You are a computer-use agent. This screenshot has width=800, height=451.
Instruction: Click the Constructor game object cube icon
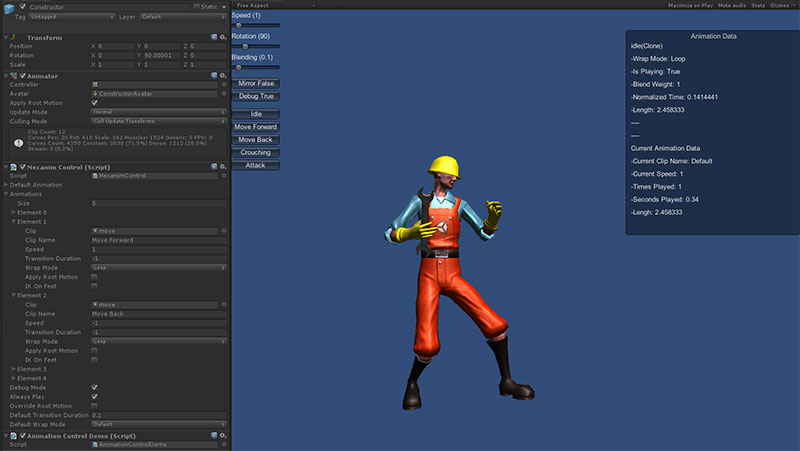tap(9, 8)
